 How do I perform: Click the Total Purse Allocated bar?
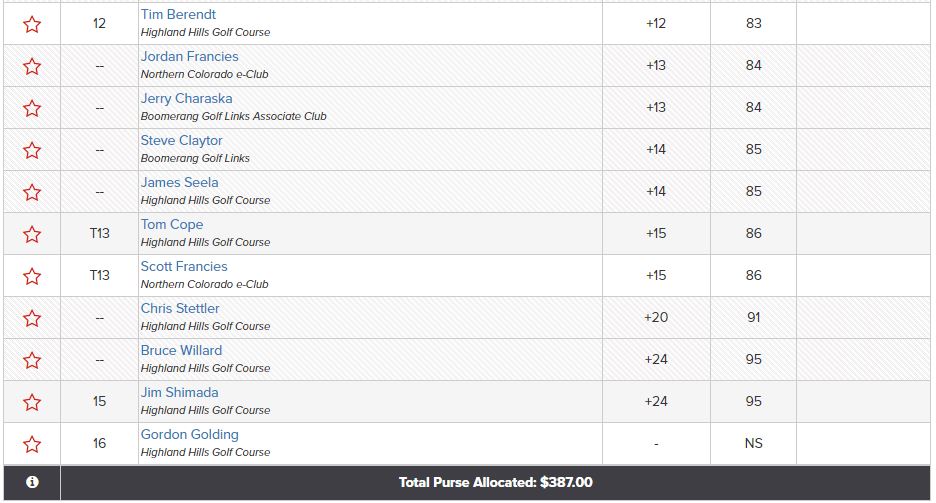(x=495, y=483)
